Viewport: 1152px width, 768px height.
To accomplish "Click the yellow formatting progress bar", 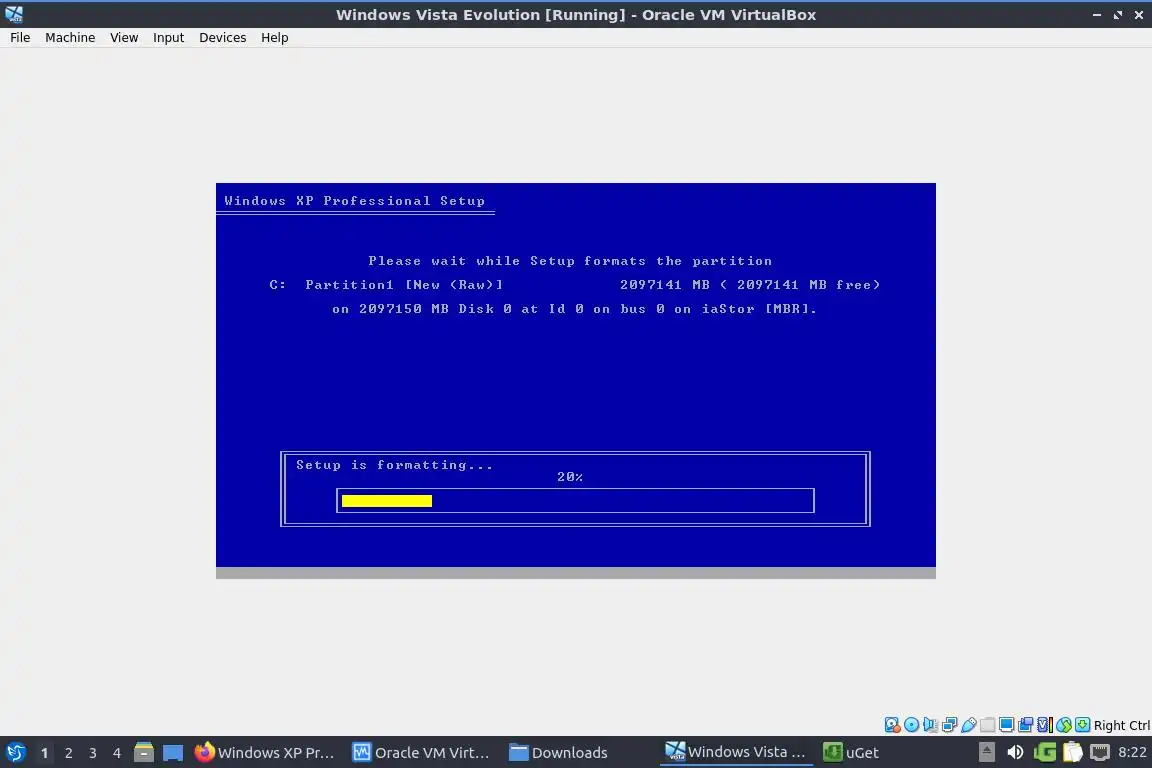I will [386, 501].
